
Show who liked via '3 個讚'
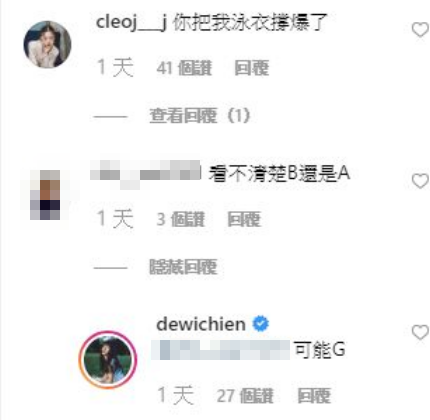(180, 220)
